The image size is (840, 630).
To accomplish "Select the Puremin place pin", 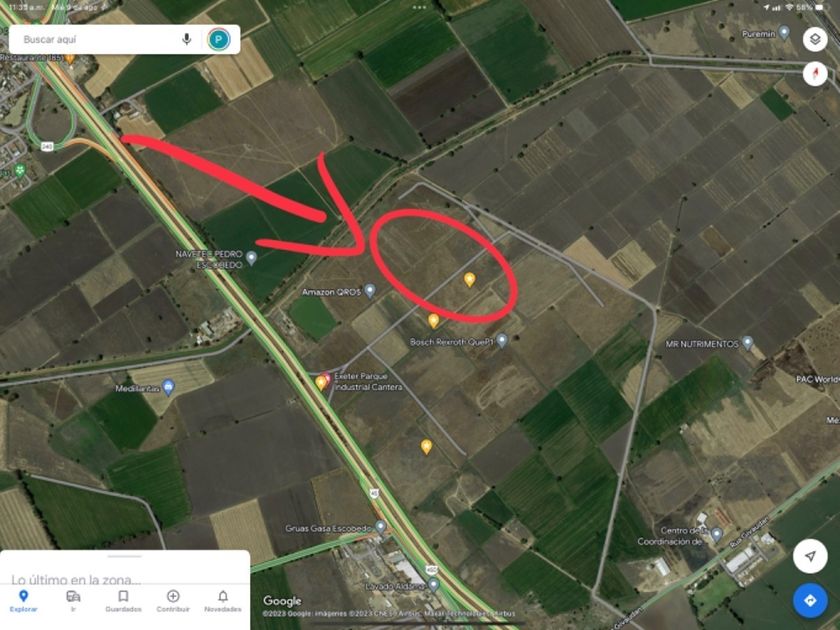I will coord(784,33).
